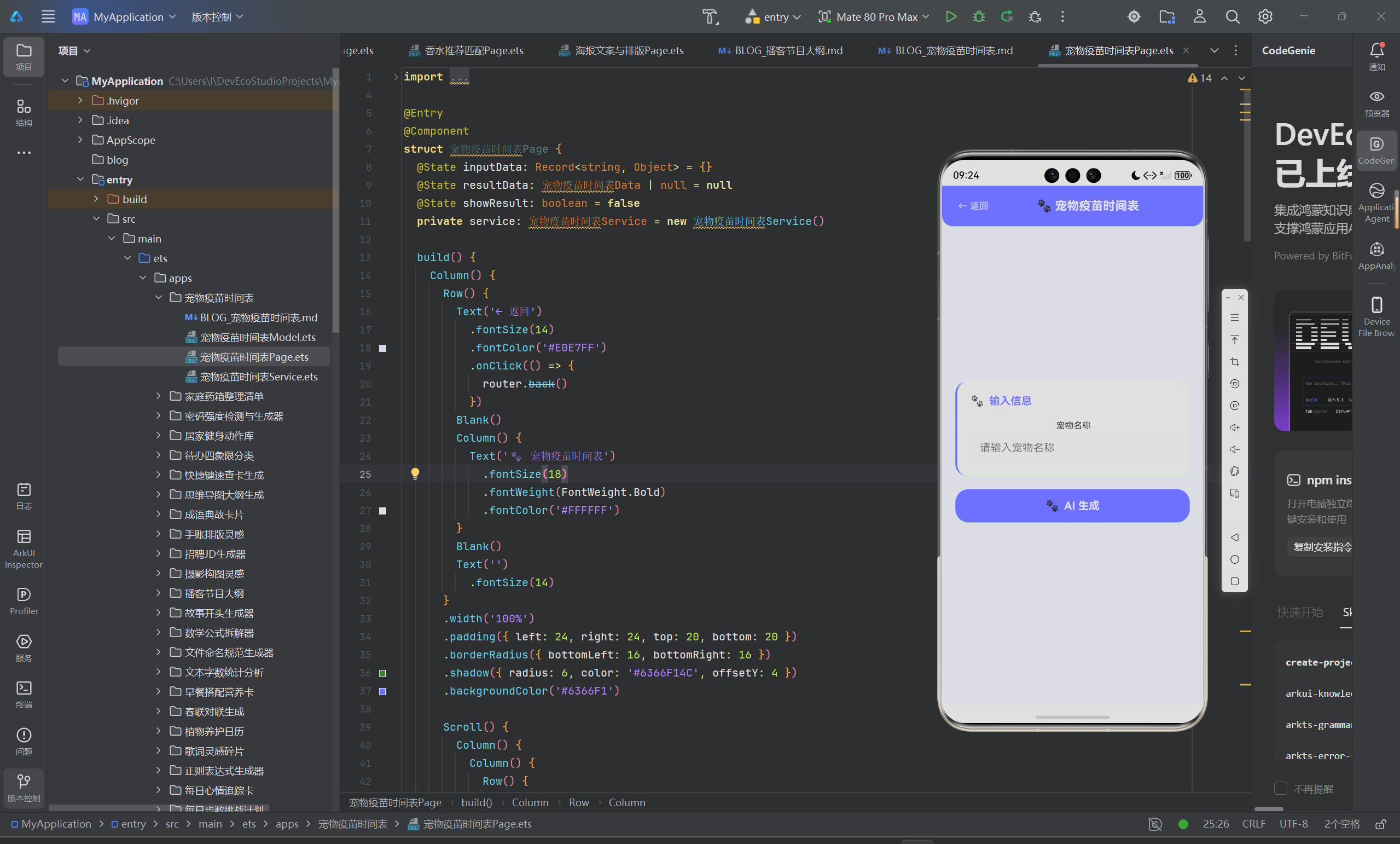
Task: Open the search everywhere magnifier
Action: pos(1233,16)
